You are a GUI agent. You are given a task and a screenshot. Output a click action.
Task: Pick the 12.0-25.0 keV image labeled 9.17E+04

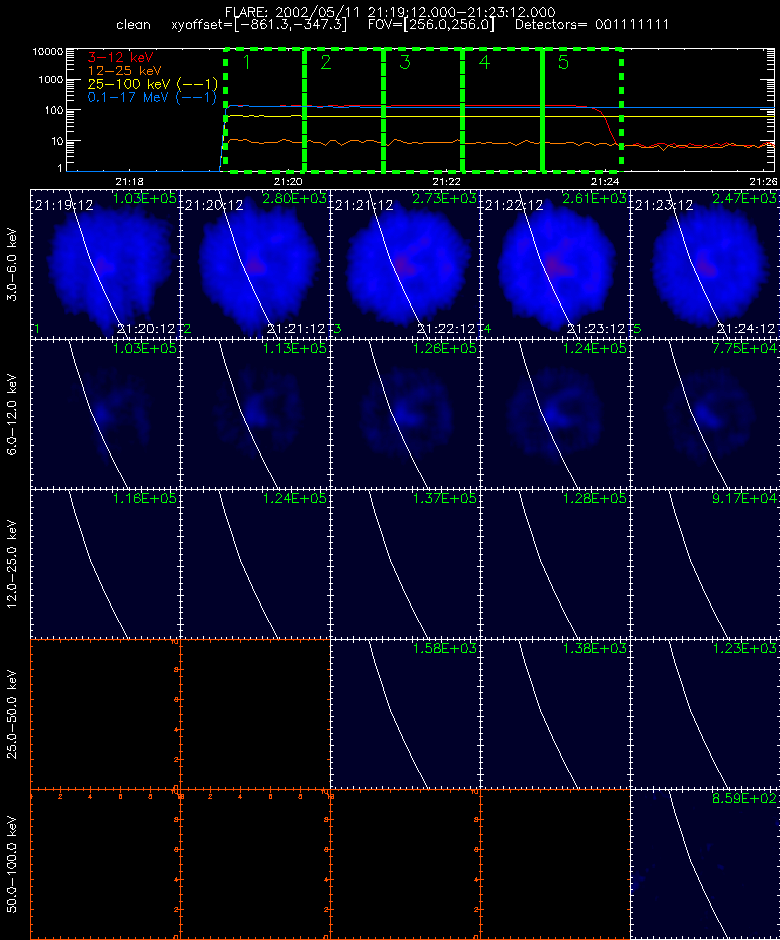click(x=705, y=564)
